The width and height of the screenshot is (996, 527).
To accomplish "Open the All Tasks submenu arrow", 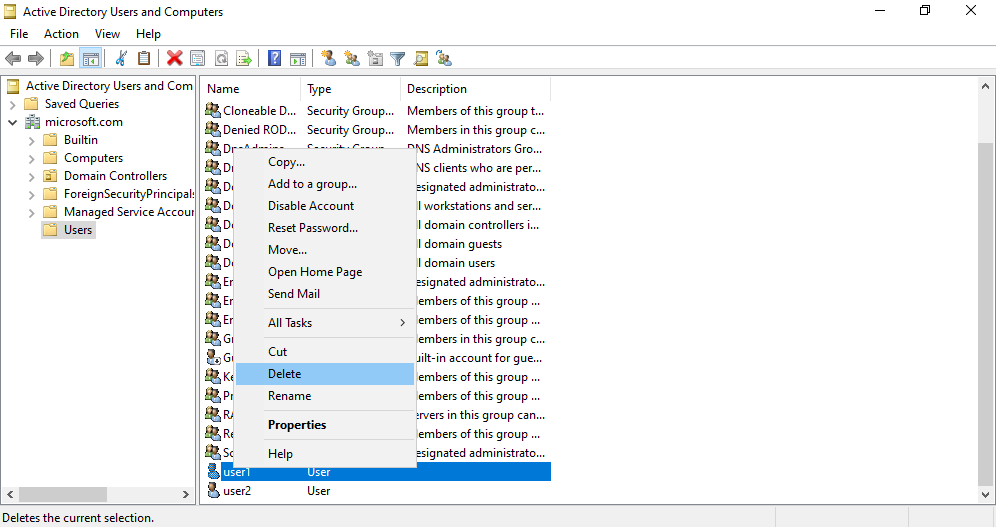I will coord(402,323).
